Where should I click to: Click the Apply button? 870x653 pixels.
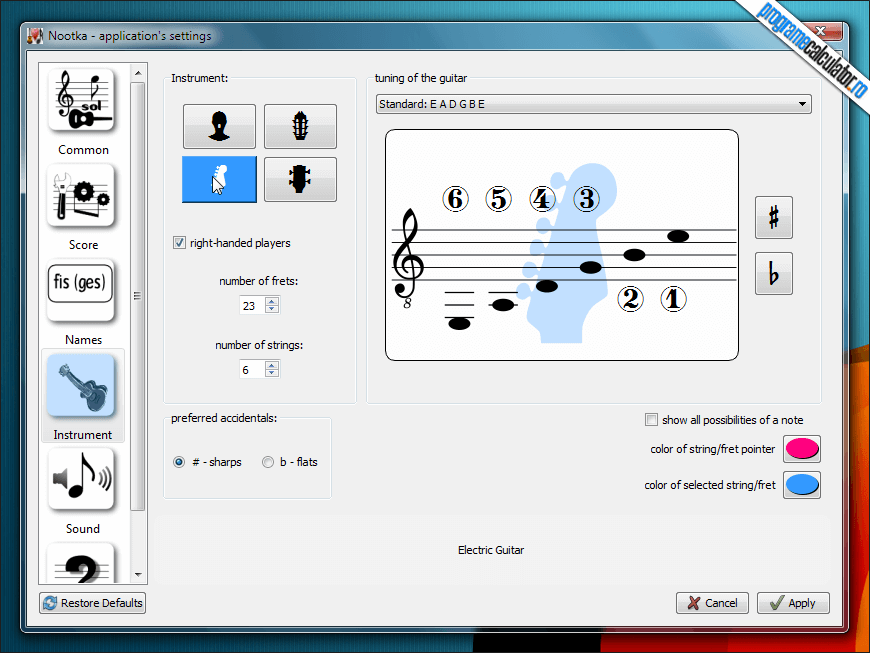click(793, 603)
